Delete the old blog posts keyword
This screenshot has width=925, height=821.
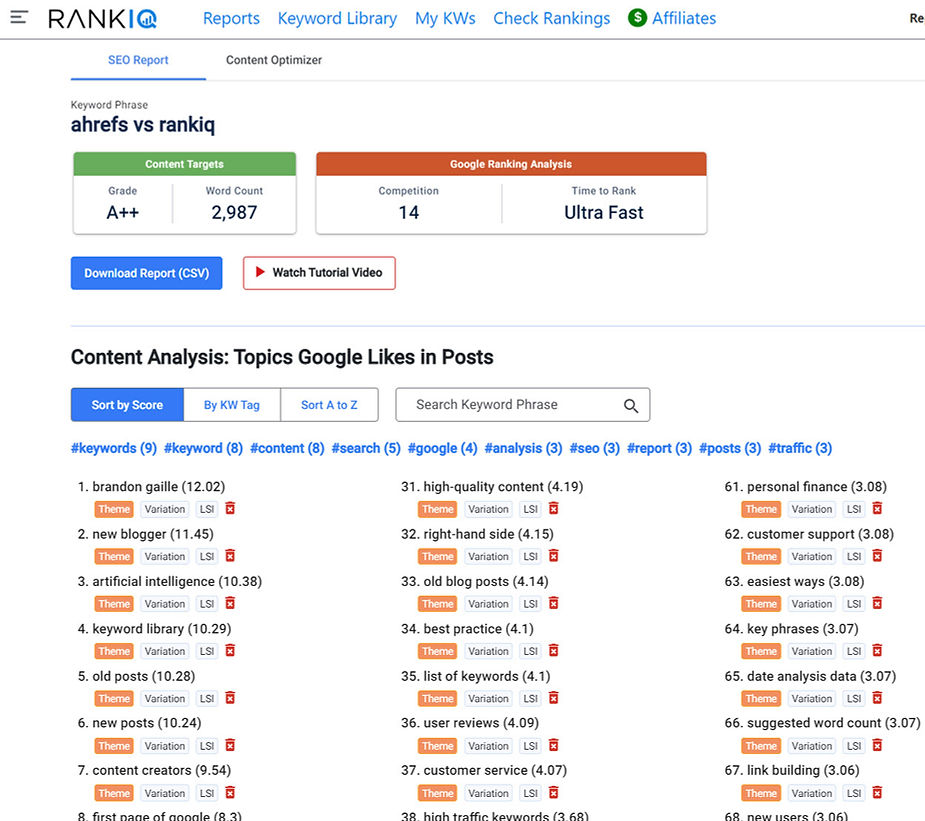[553, 603]
